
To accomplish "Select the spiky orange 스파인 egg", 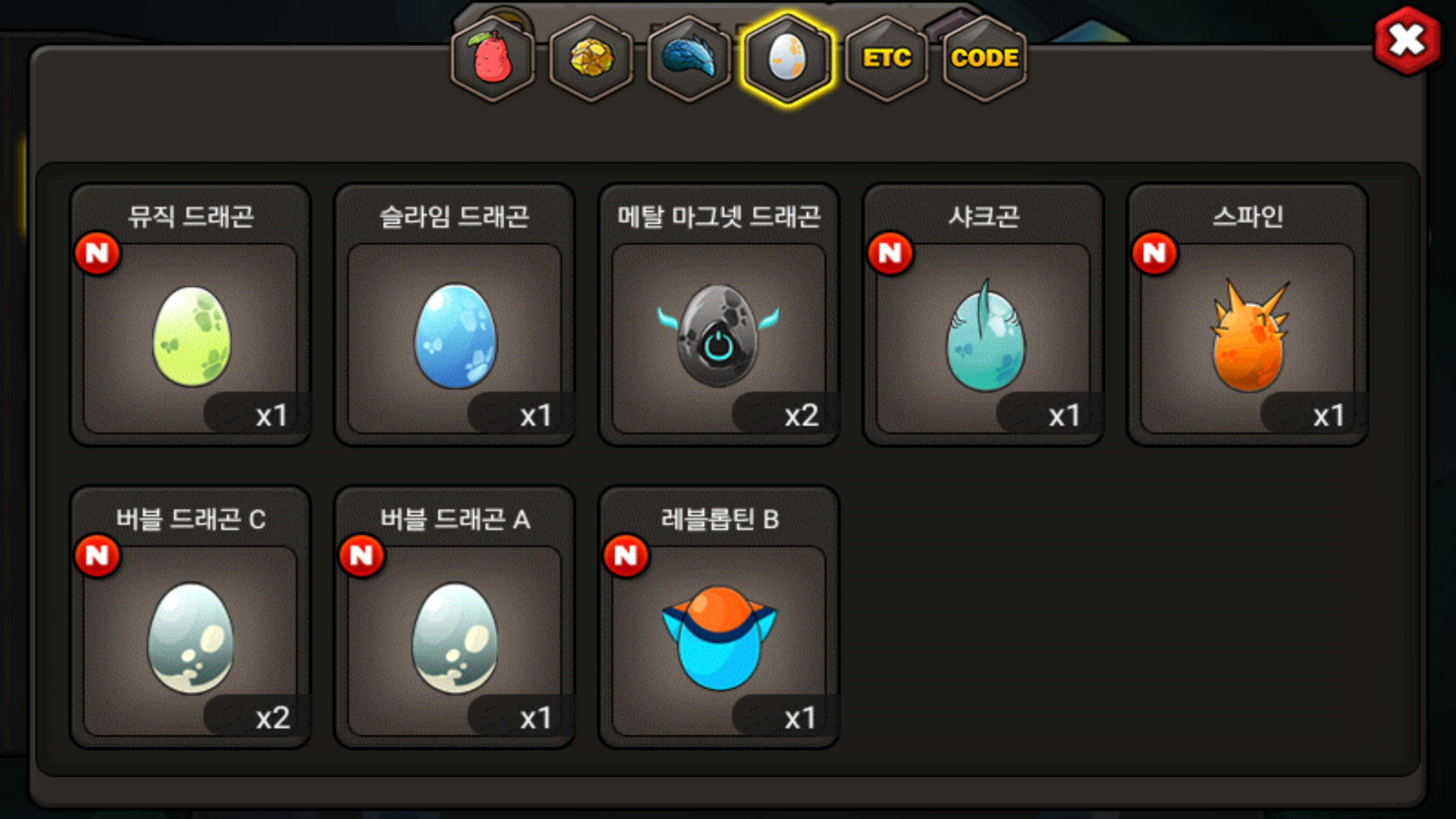I will pyautogui.click(x=1247, y=337).
